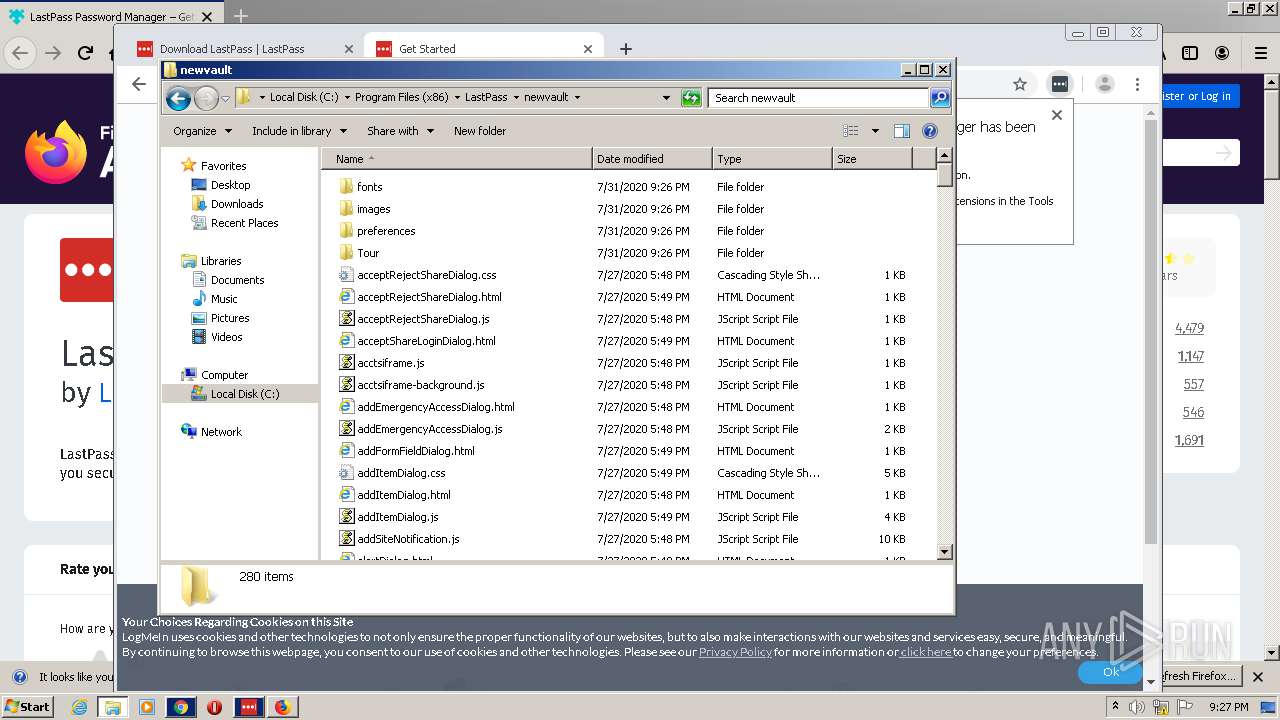Open Internet Explorer from taskbar
Viewport: 1280px width, 720px height.
pyautogui.click(x=79, y=707)
